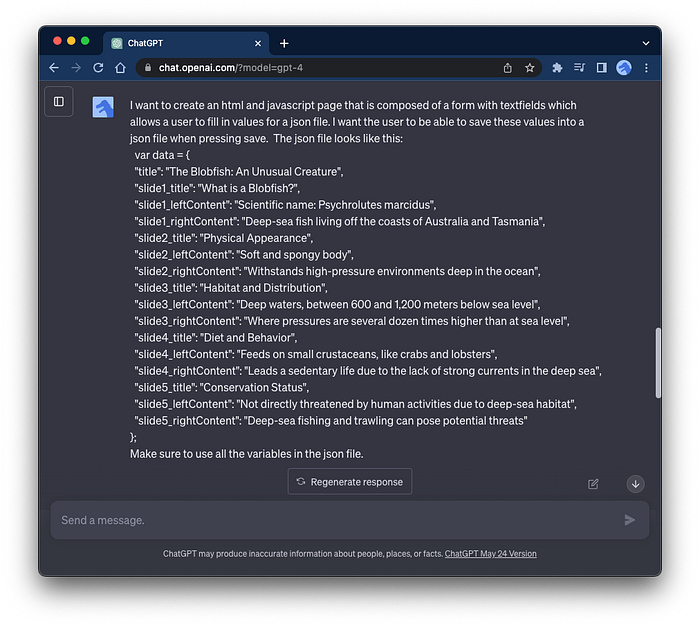Bookmark this page with the star icon
700x627 pixels.
coord(529,68)
